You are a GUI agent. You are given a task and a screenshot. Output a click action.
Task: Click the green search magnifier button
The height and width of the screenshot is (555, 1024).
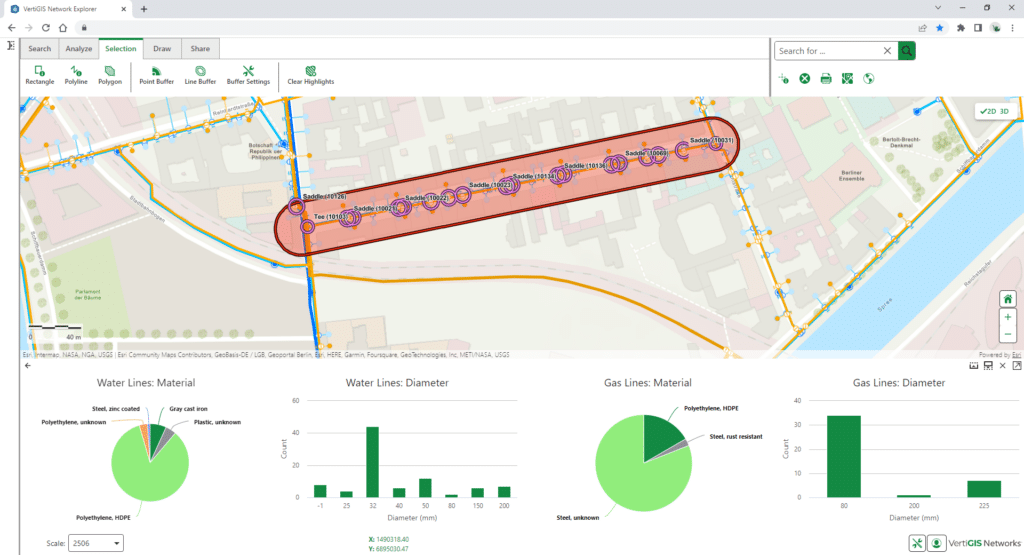(x=906, y=51)
